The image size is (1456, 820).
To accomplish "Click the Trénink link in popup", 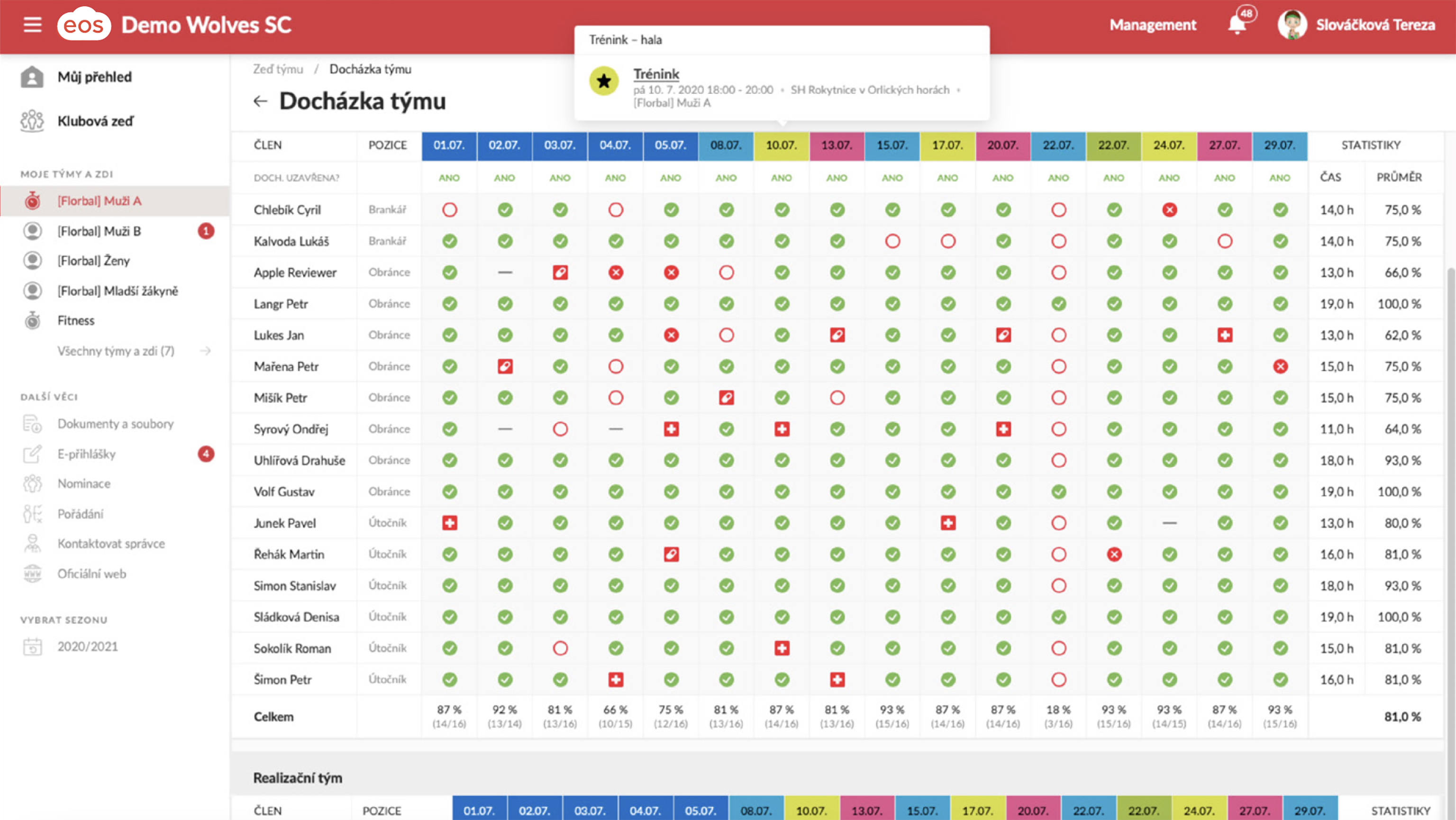I will pyautogui.click(x=655, y=74).
